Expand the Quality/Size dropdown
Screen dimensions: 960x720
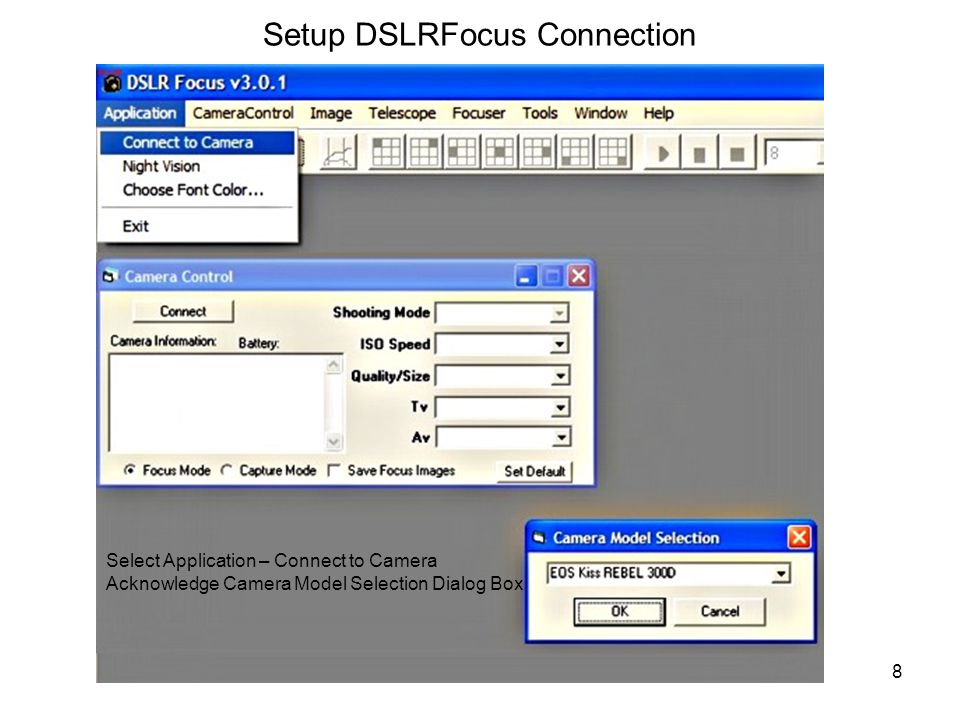(560, 375)
